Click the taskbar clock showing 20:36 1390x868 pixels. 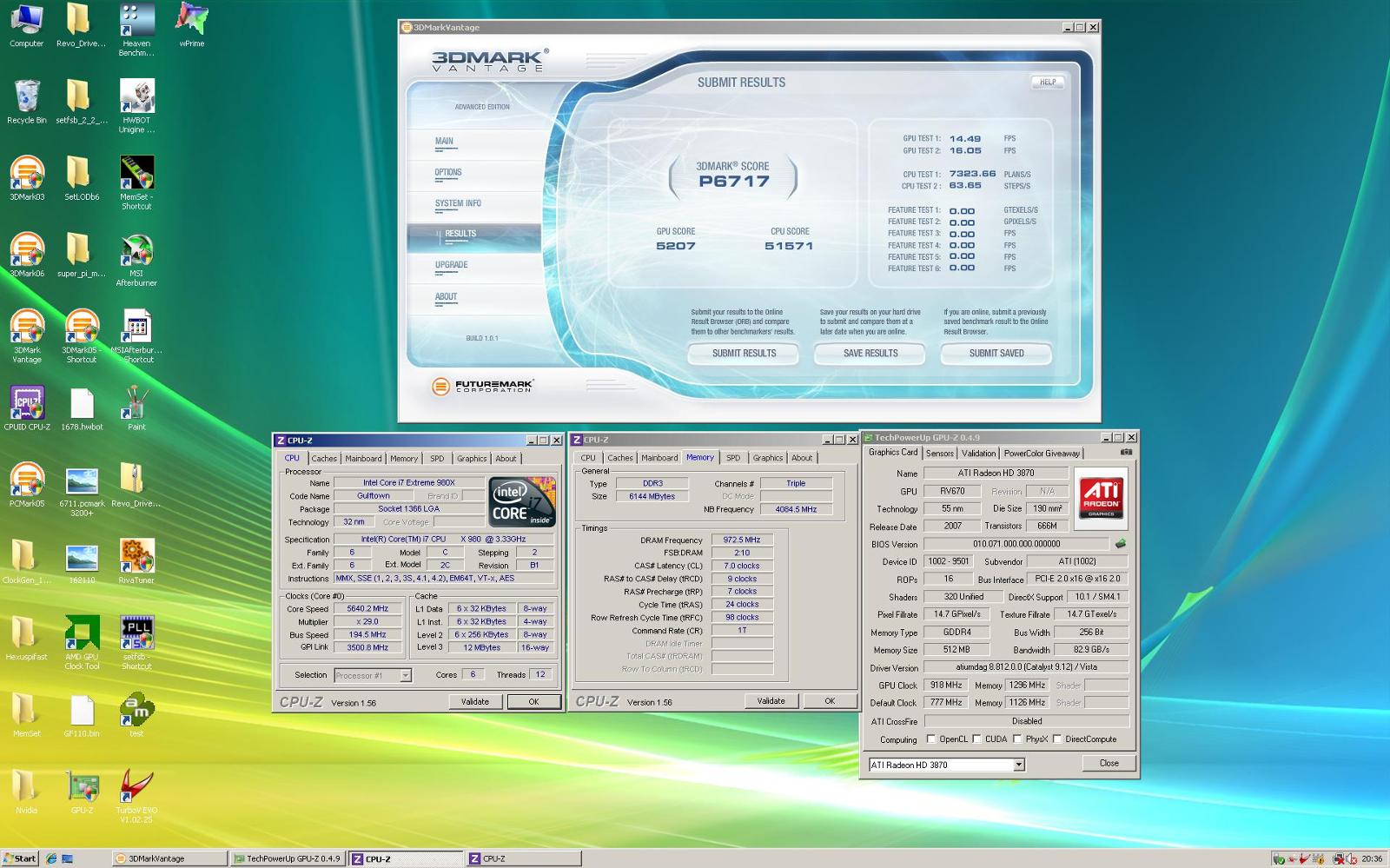[1372, 858]
